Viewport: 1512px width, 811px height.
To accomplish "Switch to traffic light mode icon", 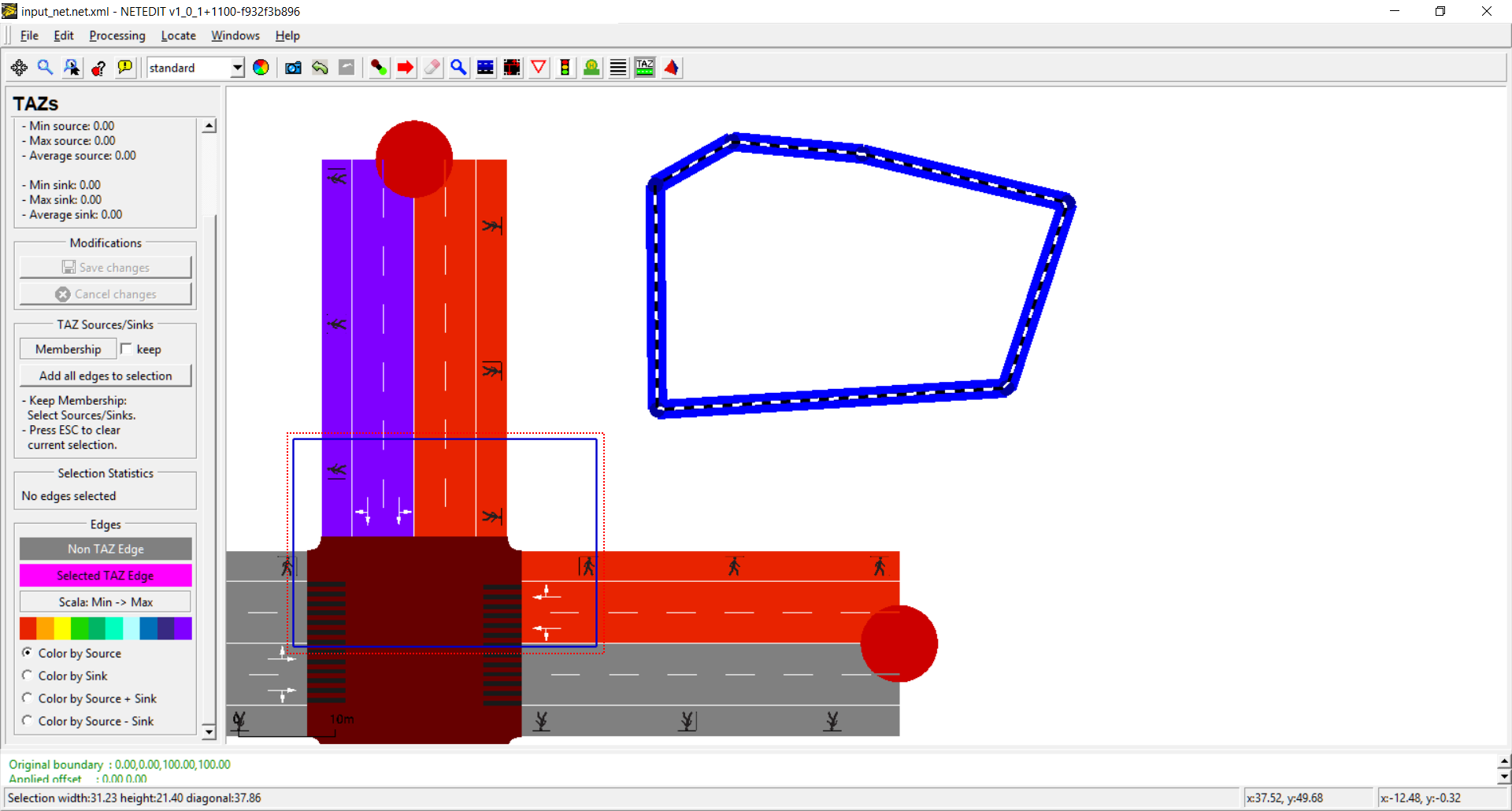I will pos(565,68).
